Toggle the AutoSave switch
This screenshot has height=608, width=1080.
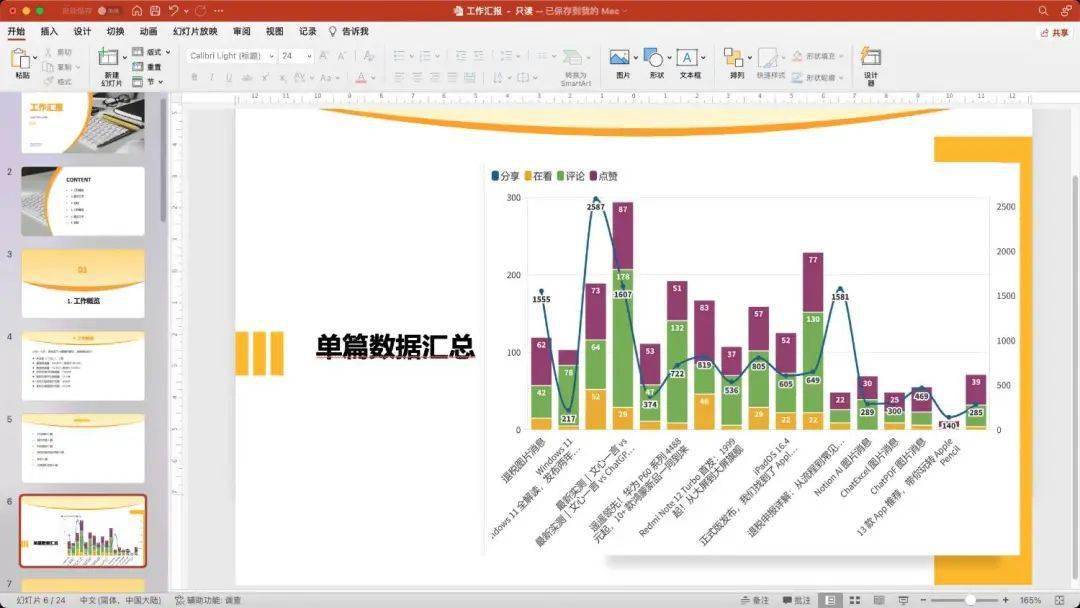tap(109, 11)
